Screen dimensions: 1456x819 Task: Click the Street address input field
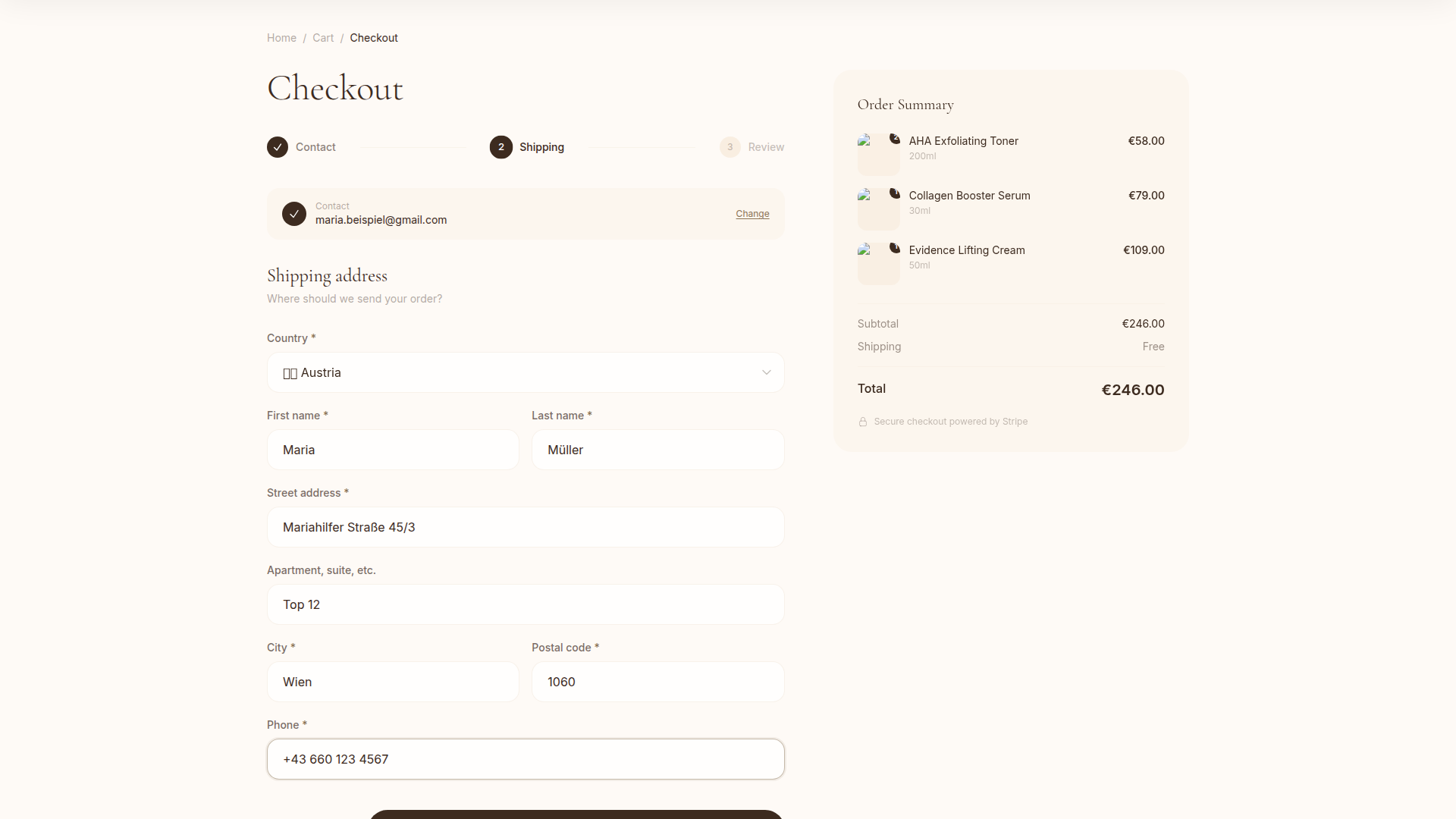point(525,527)
